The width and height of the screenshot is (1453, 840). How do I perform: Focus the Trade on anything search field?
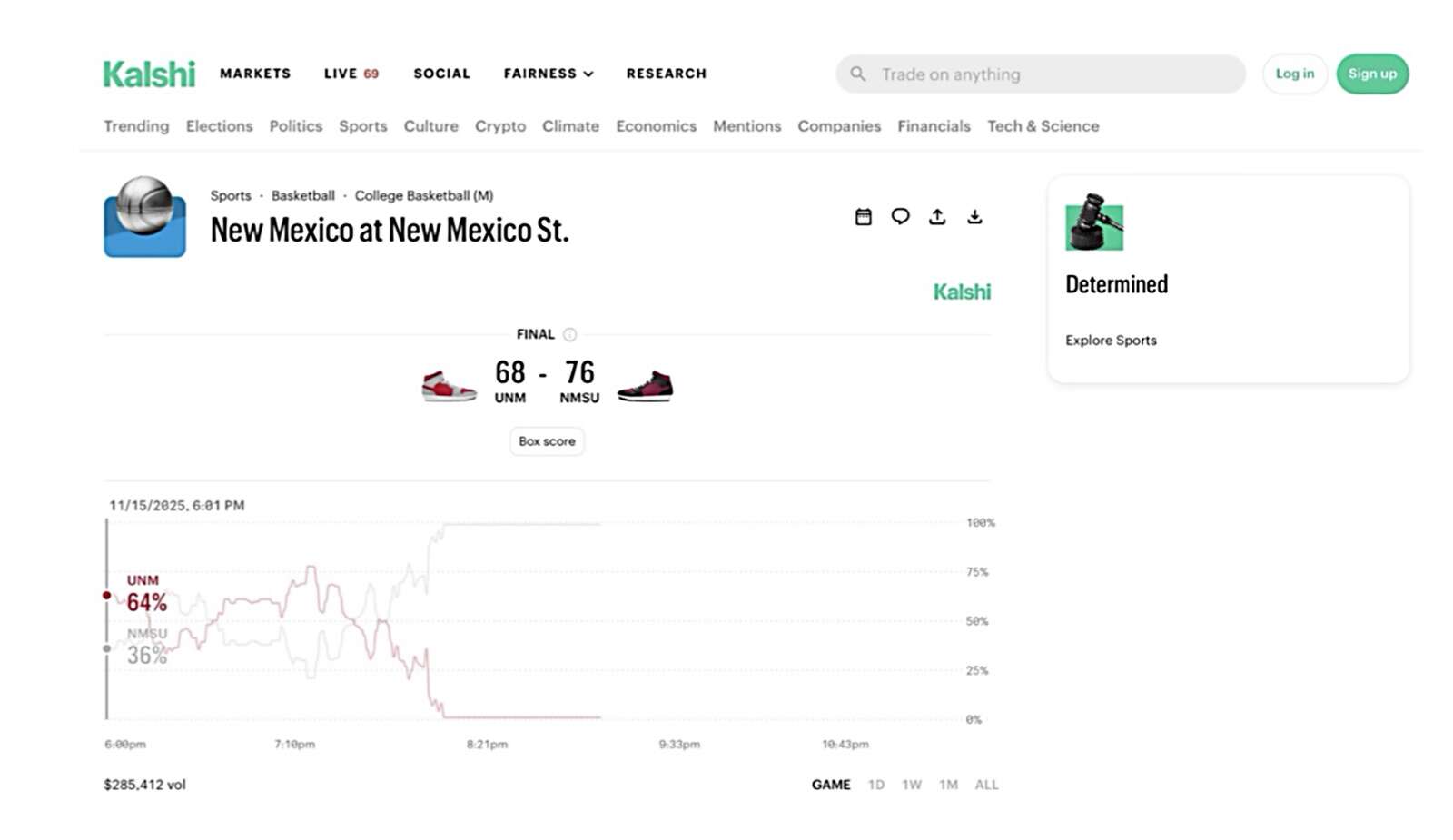point(1041,74)
